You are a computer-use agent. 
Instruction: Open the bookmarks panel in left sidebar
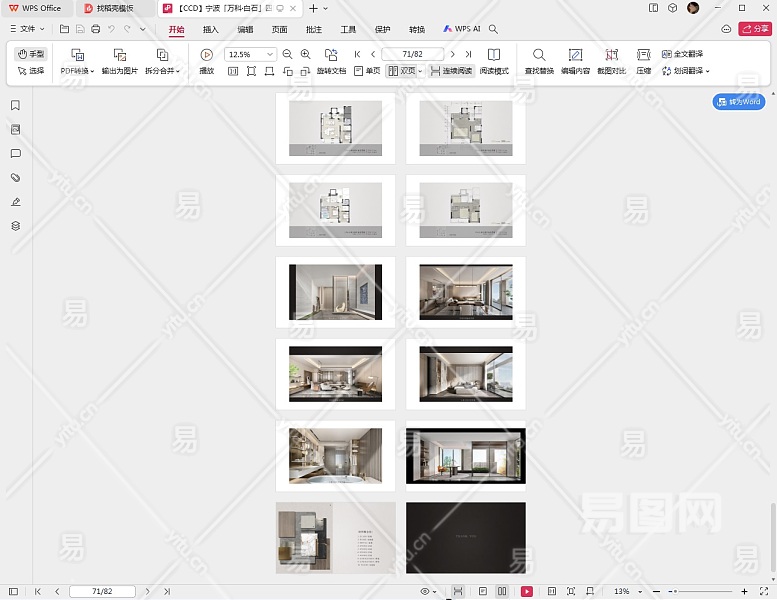15,105
